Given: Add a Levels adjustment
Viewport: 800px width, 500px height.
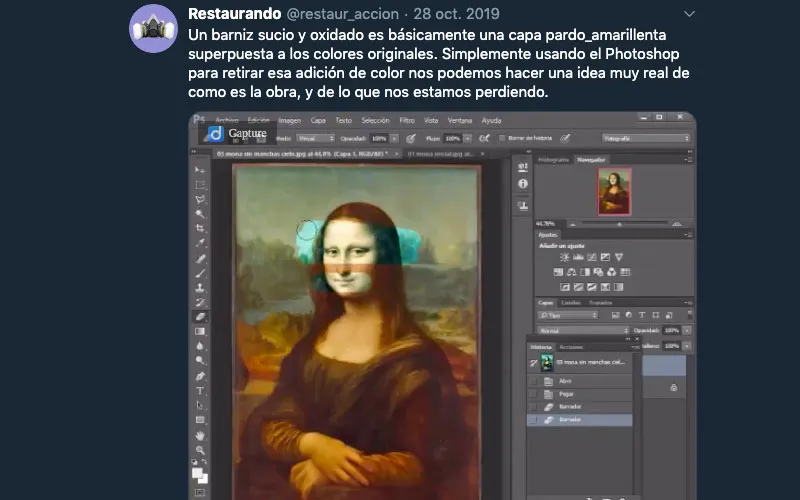Looking at the screenshot, I should point(578,257).
